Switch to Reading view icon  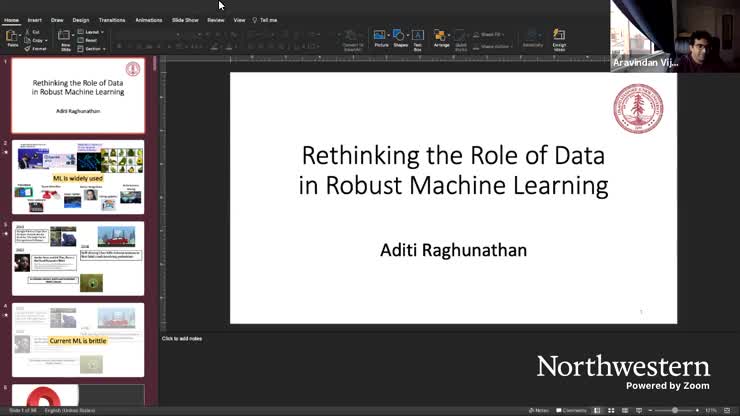[x=625, y=410]
